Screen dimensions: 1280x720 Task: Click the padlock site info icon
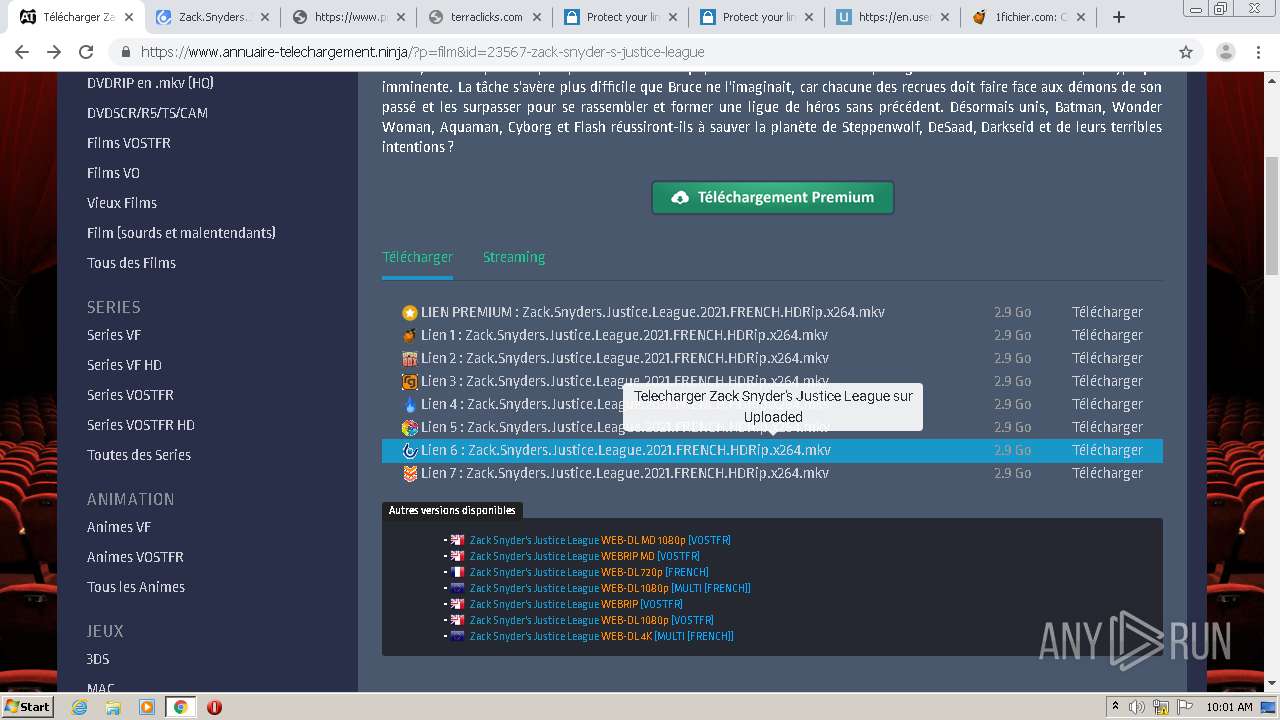pyautogui.click(x=126, y=52)
